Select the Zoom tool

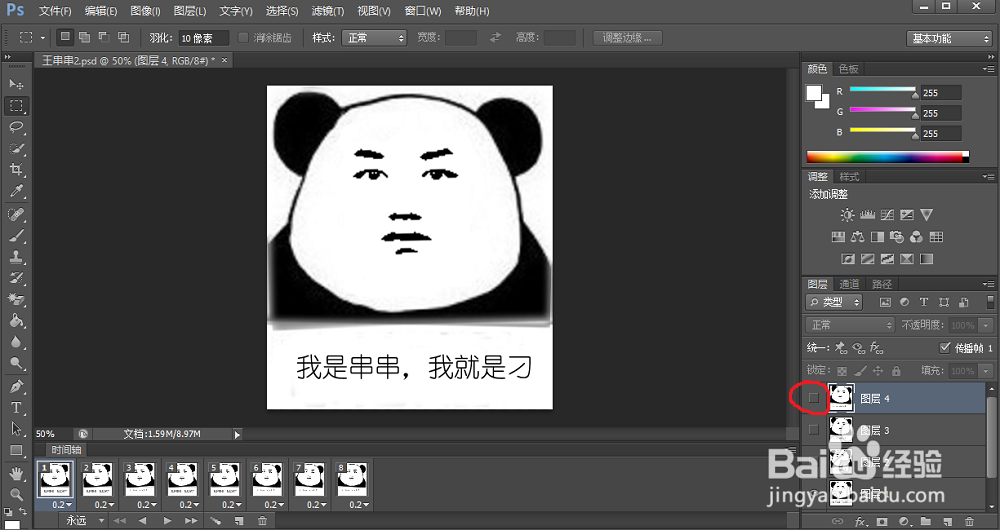click(x=16, y=494)
